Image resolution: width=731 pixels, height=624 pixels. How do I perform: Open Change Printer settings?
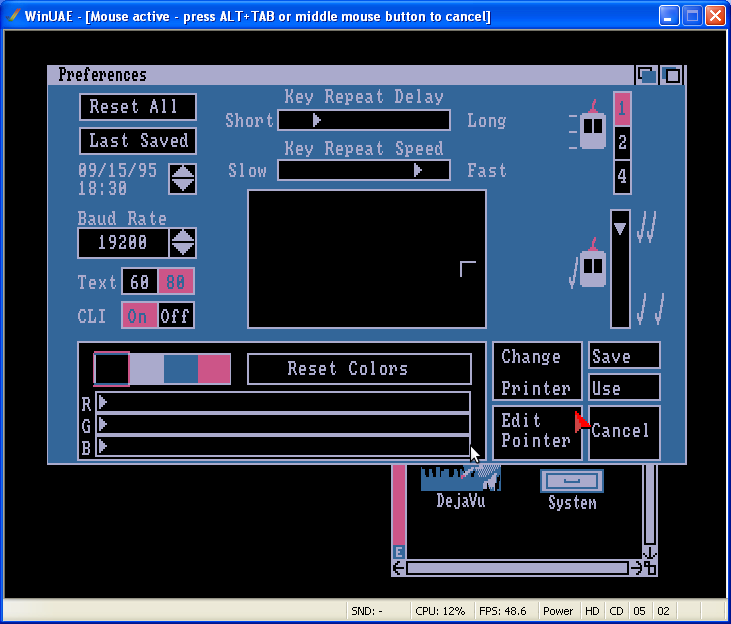[537, 372]
